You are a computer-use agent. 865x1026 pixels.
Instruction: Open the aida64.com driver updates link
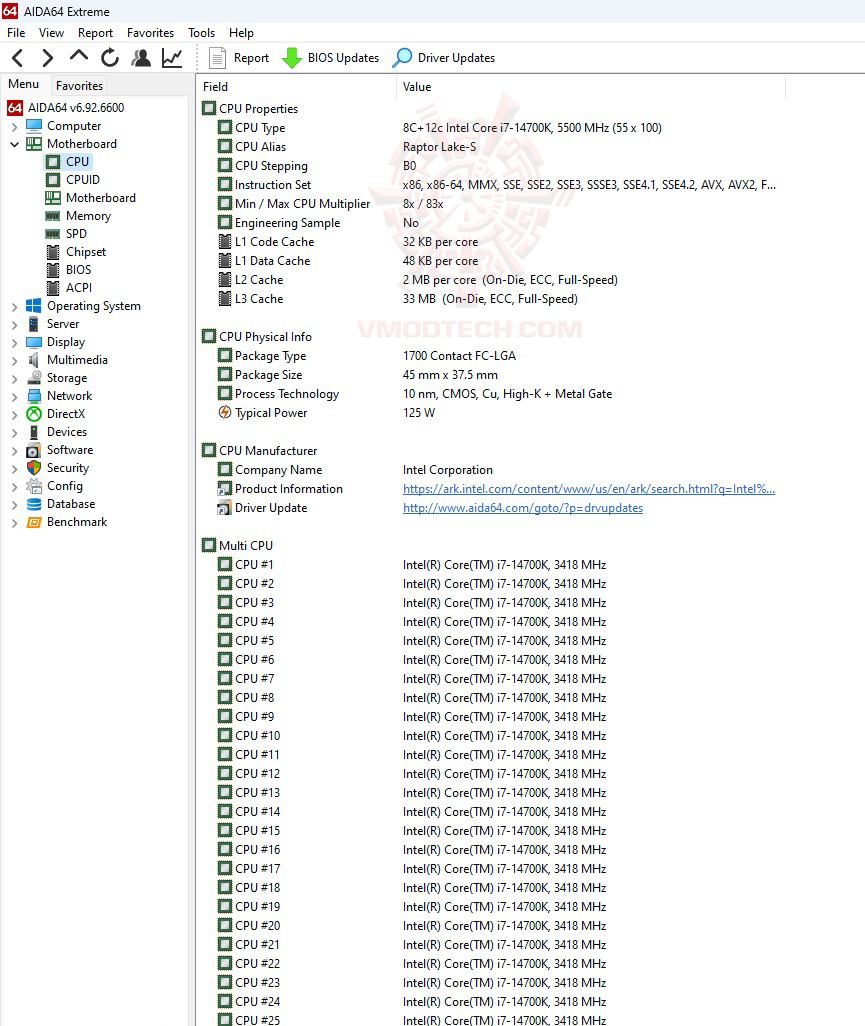(523, 508)
